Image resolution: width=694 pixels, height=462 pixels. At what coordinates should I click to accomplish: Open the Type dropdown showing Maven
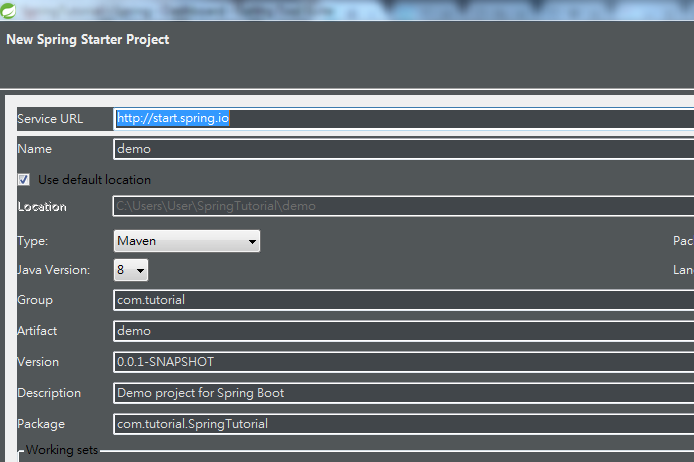pos(186,241)
